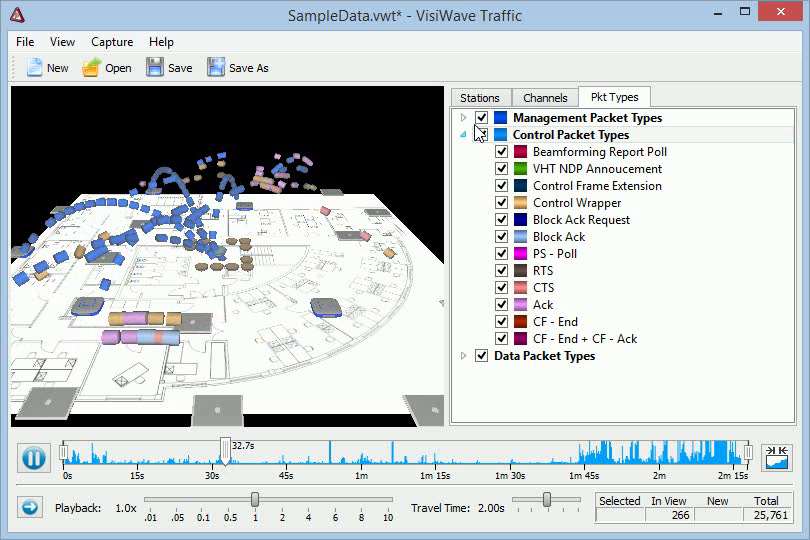Click the zoom-to-selection timeline icon

coord(777,457)
